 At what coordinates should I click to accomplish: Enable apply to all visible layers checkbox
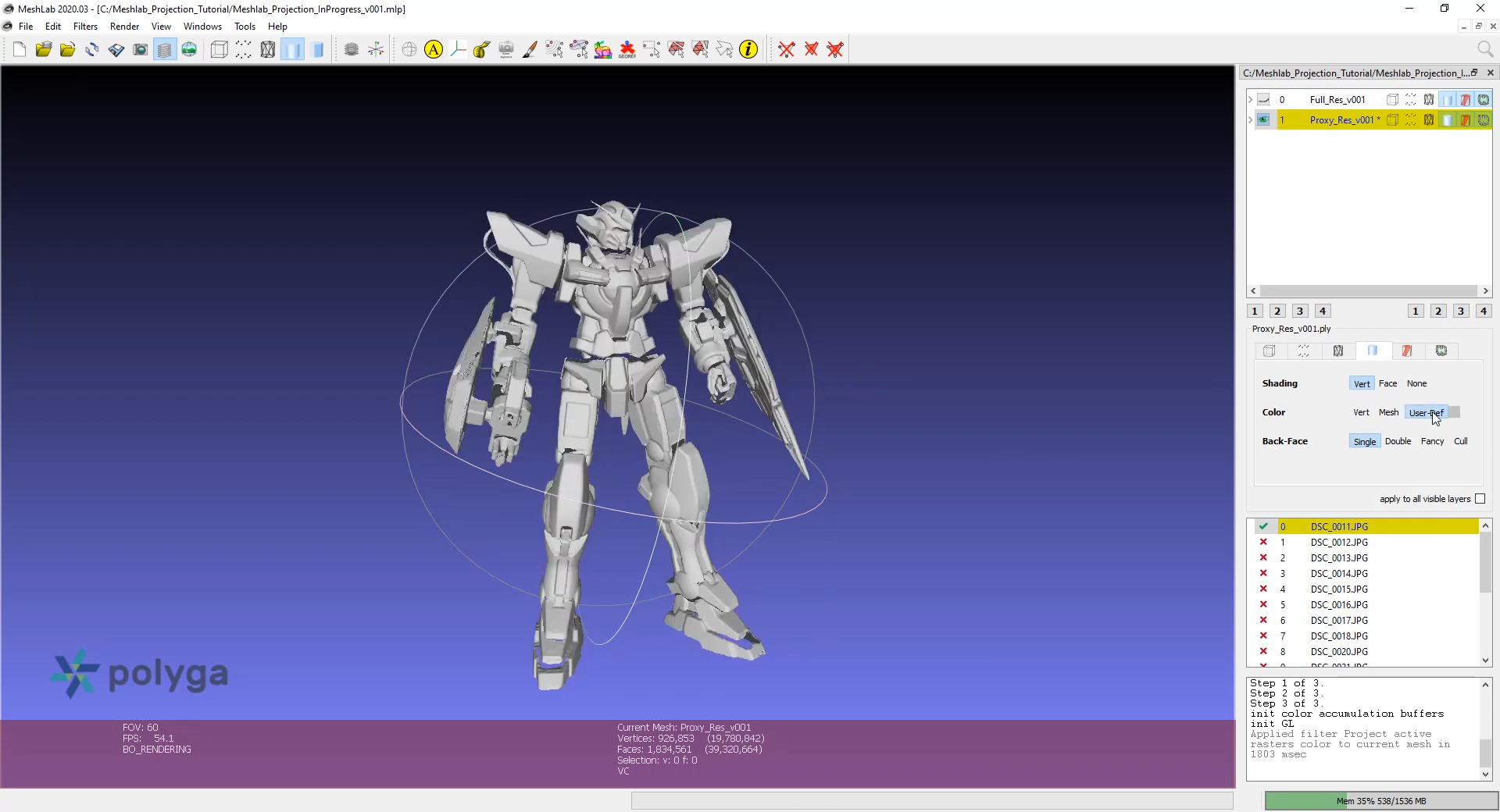1480,499
